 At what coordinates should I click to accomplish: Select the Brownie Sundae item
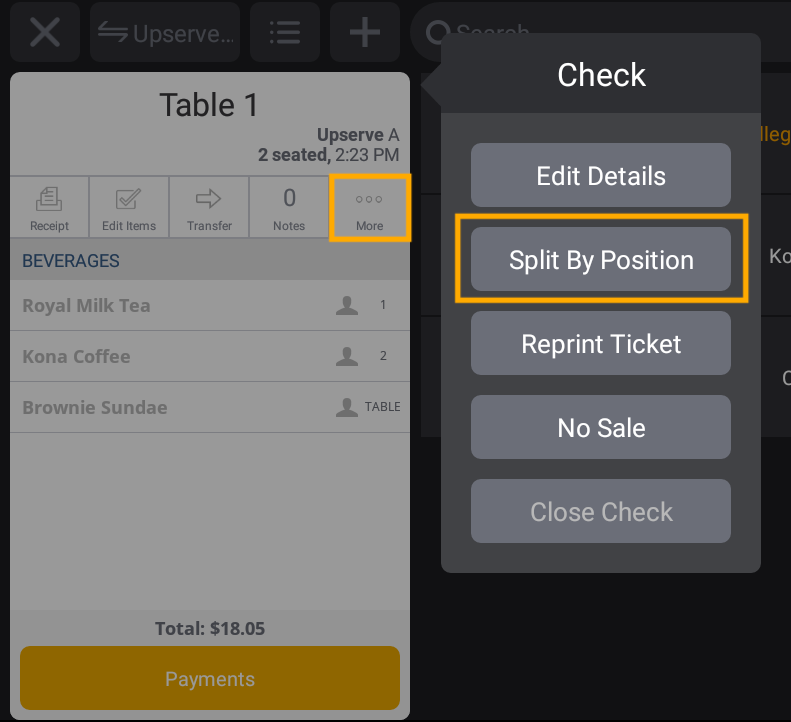(x=210, y=408)
